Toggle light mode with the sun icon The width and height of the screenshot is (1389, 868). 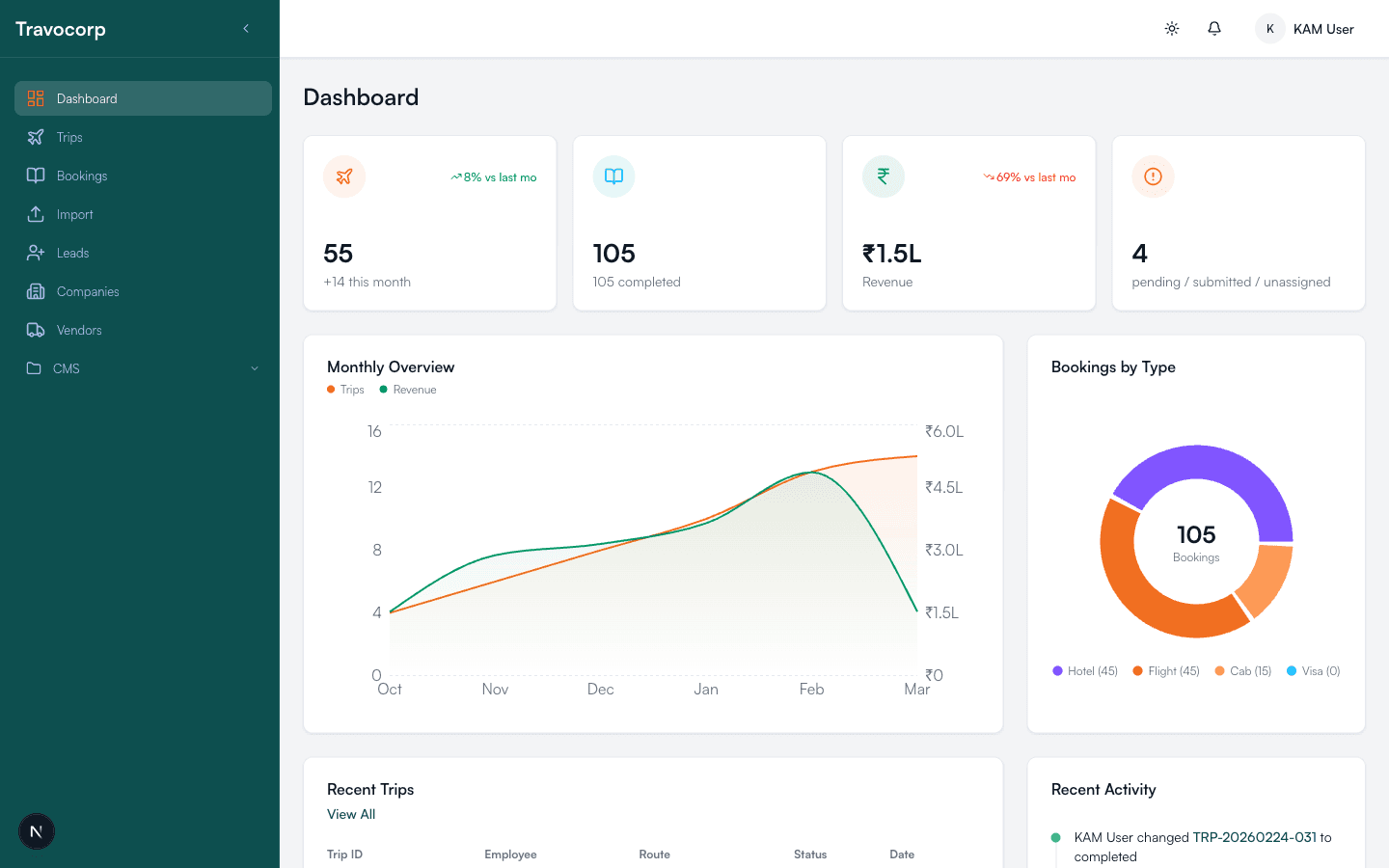pos(1171,29)
